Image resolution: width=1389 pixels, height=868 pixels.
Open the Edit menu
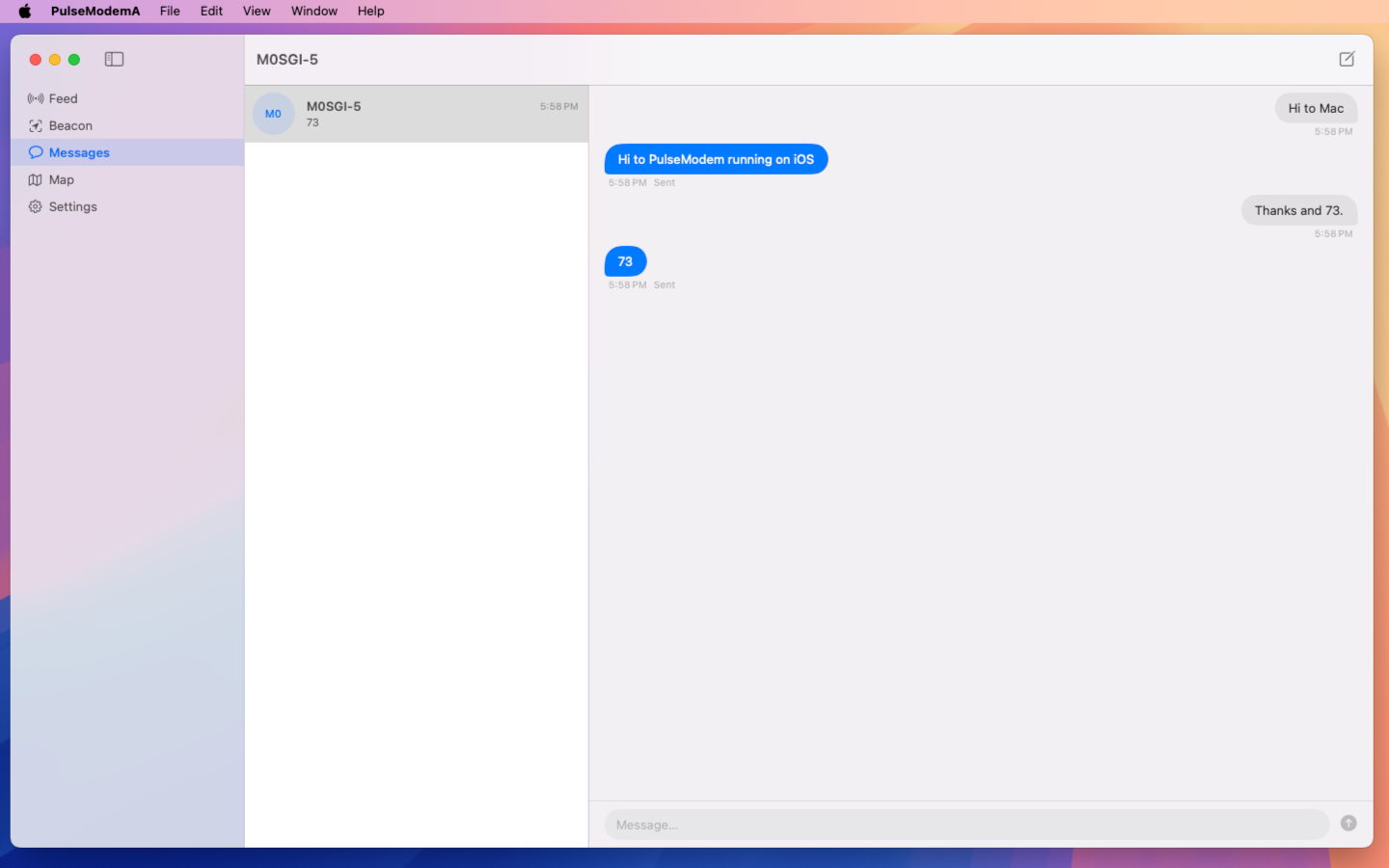click(211, 11)
